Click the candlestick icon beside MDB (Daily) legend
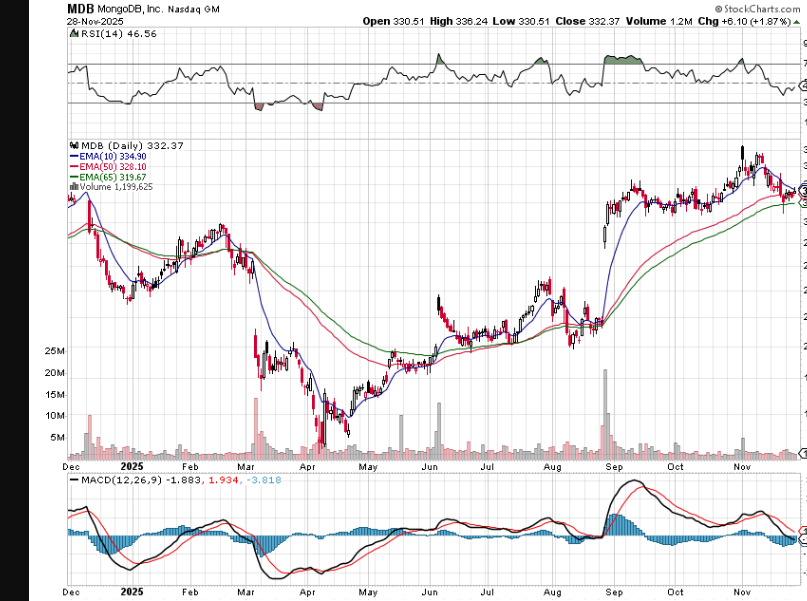The width and height of the screenshot is (807, 601). [76, 145]
